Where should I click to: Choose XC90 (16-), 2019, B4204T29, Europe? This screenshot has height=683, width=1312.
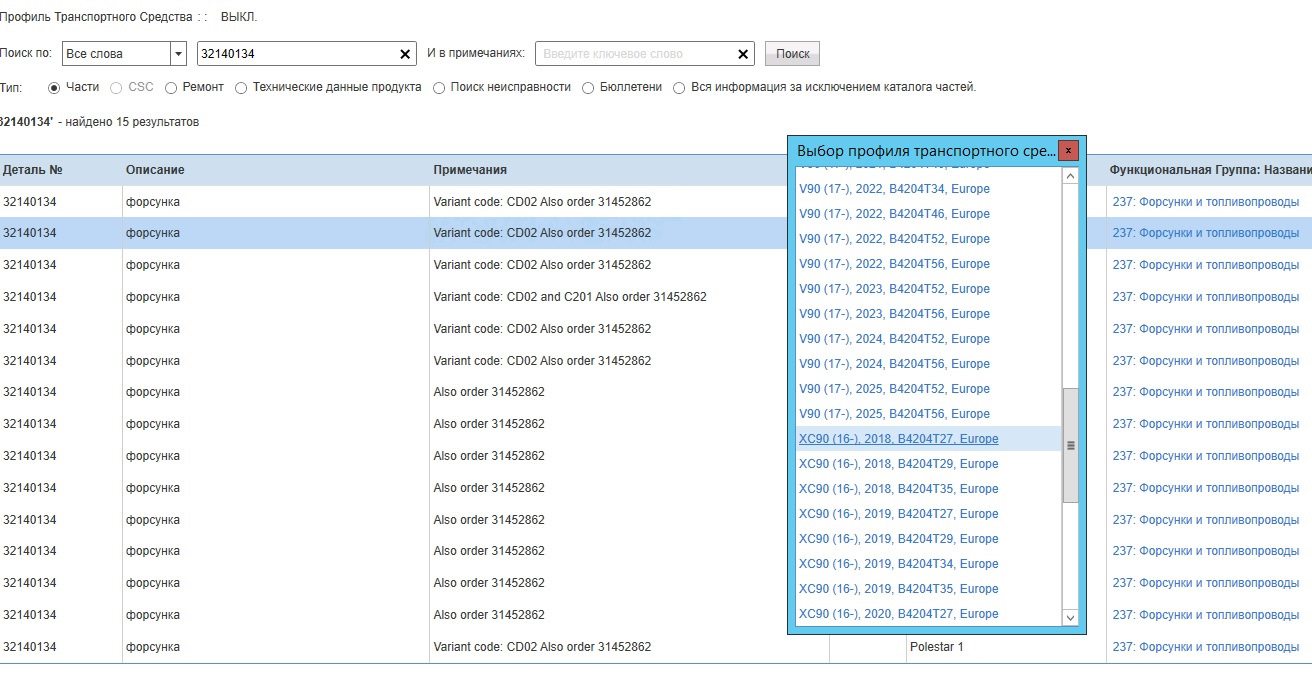(x=898, y=539)
